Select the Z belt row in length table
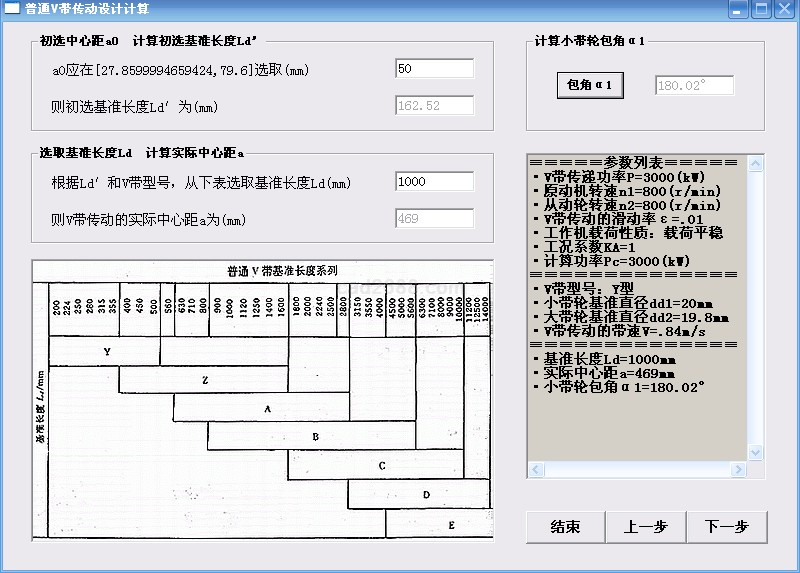Viewport: 800px width, 573px height. (x=204, y=380)
